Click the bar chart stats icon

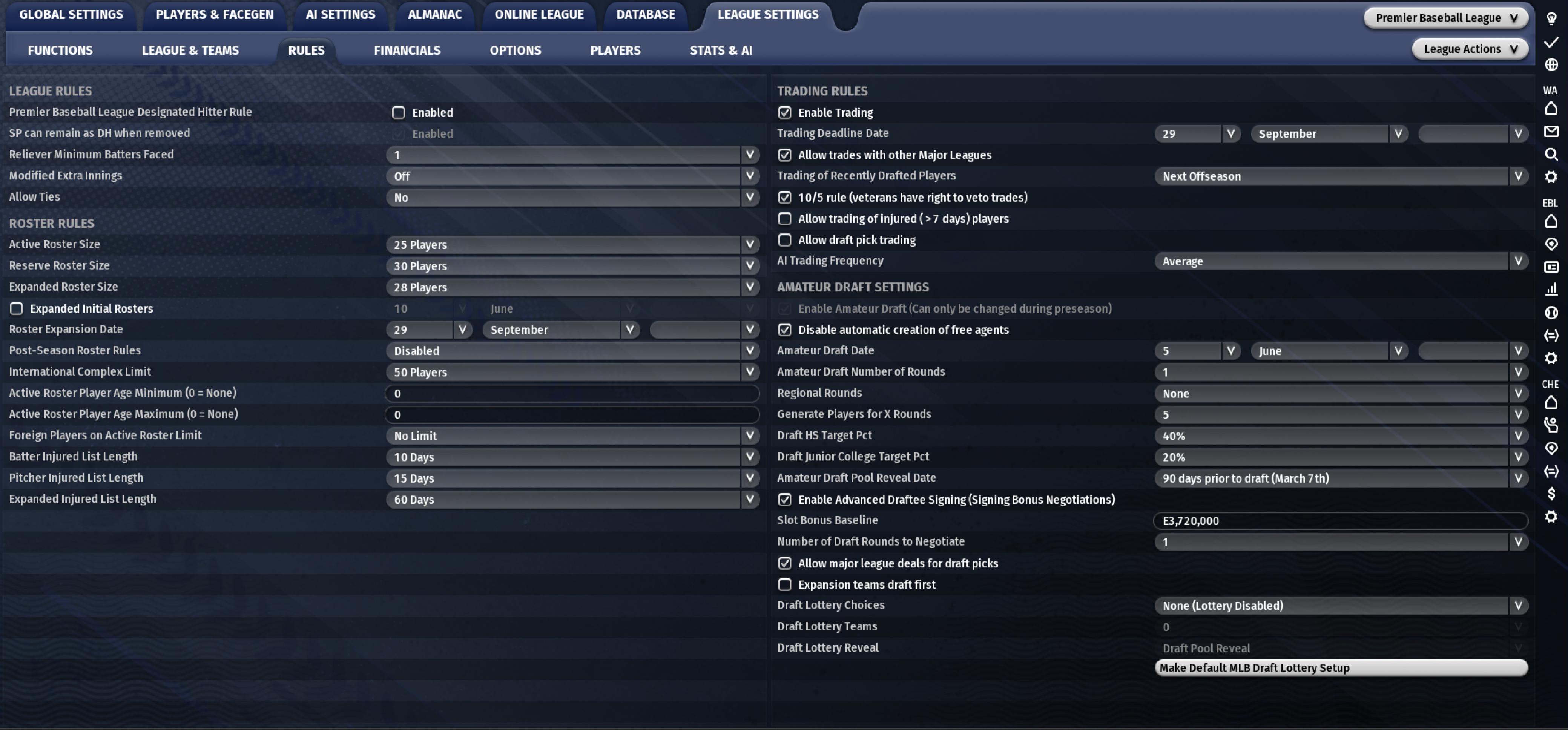tap(1551, 289)
